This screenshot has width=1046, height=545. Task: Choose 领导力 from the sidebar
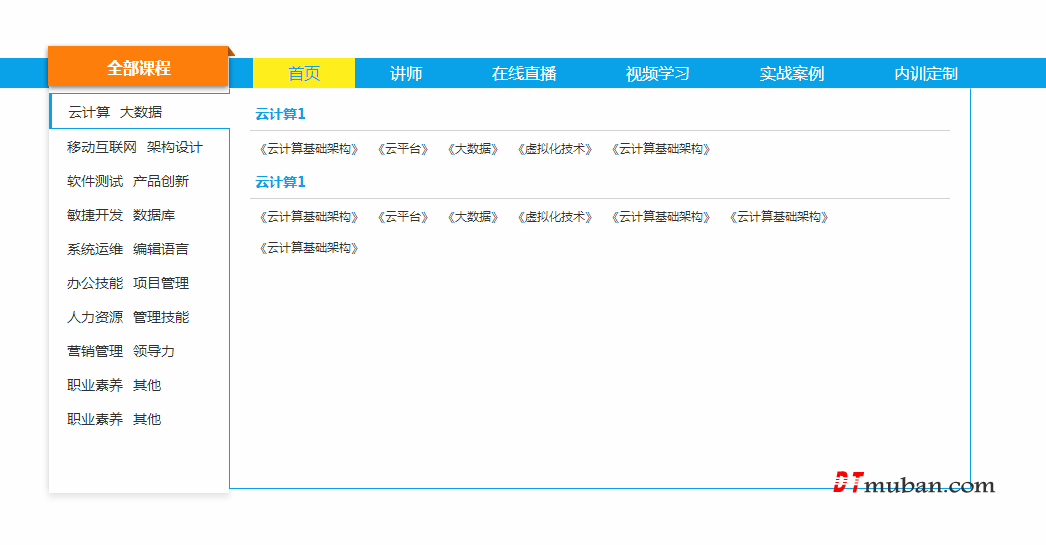point(154,351)
